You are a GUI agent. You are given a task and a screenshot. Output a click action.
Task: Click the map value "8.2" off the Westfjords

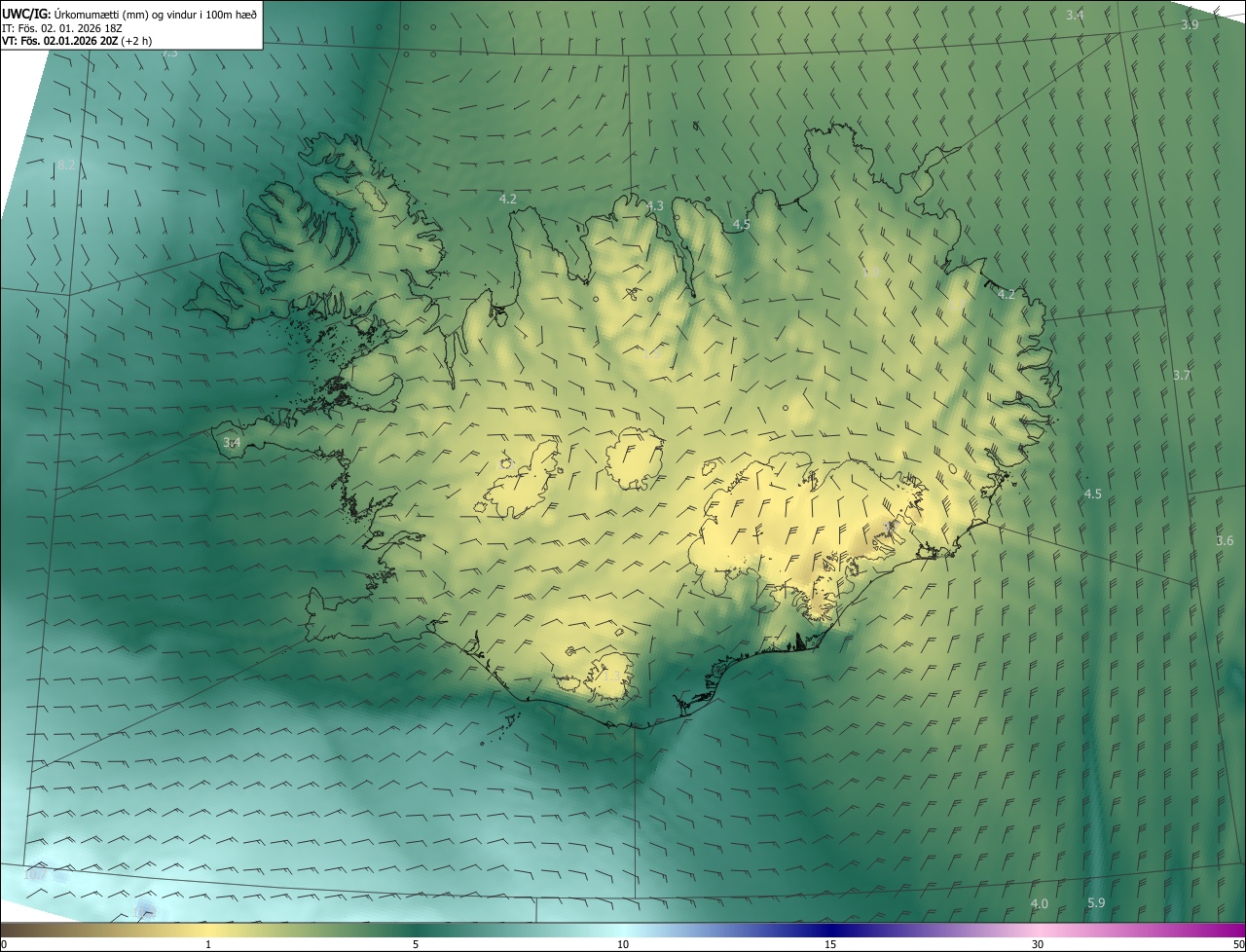point(66,165)
